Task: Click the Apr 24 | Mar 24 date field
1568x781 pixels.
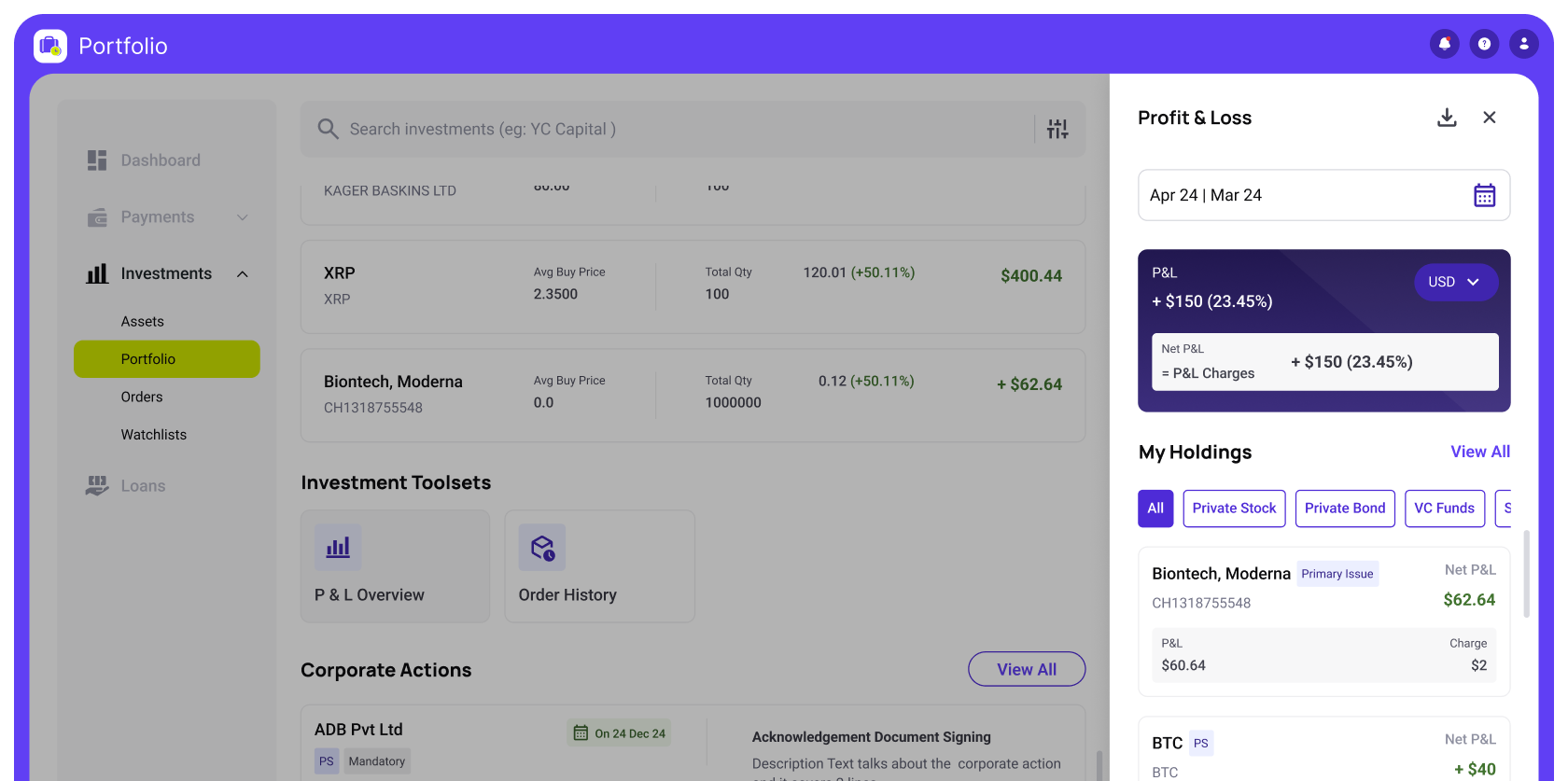Action: pos(1323,195)
